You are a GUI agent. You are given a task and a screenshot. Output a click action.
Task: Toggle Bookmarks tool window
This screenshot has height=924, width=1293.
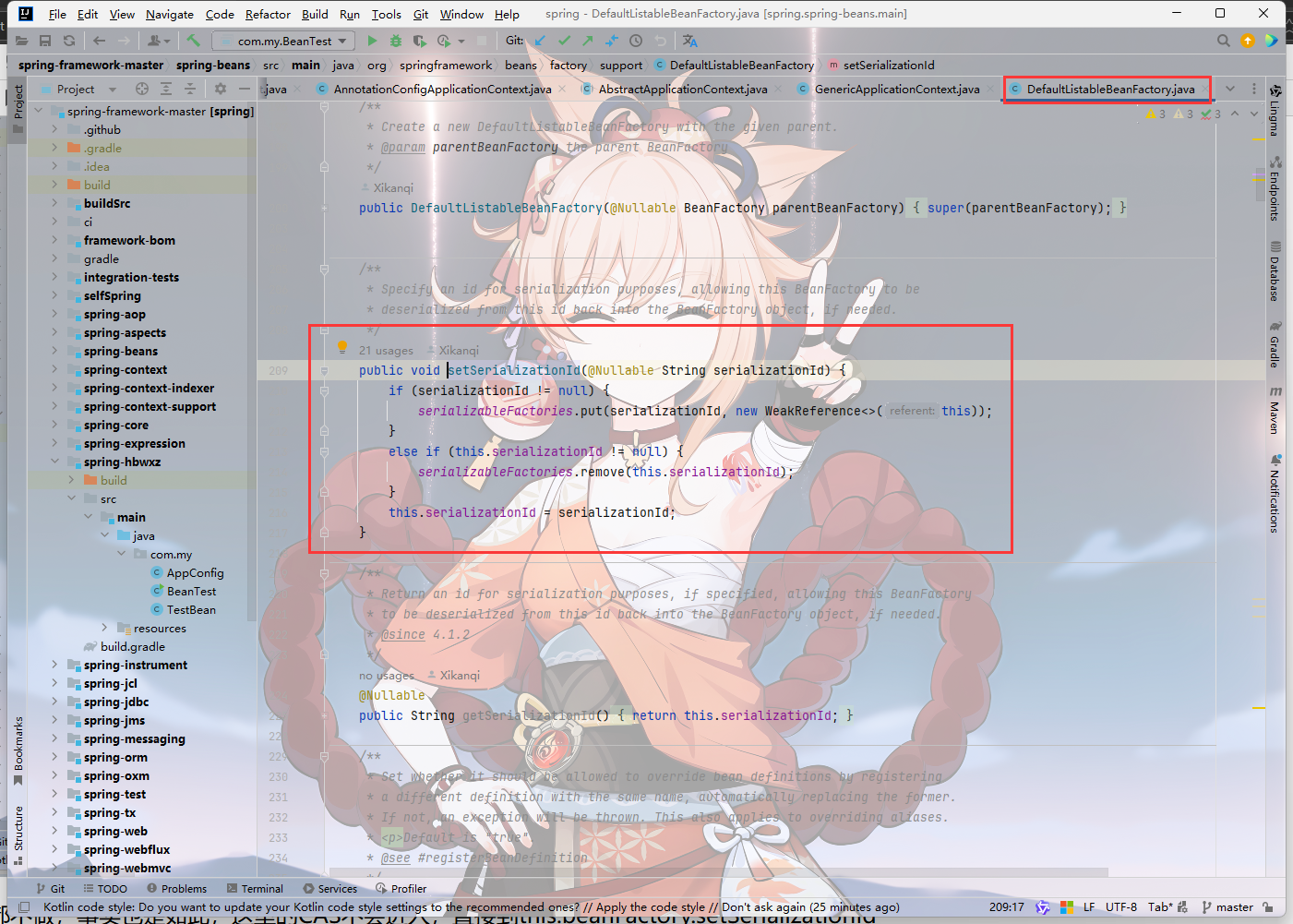[18, 750]
